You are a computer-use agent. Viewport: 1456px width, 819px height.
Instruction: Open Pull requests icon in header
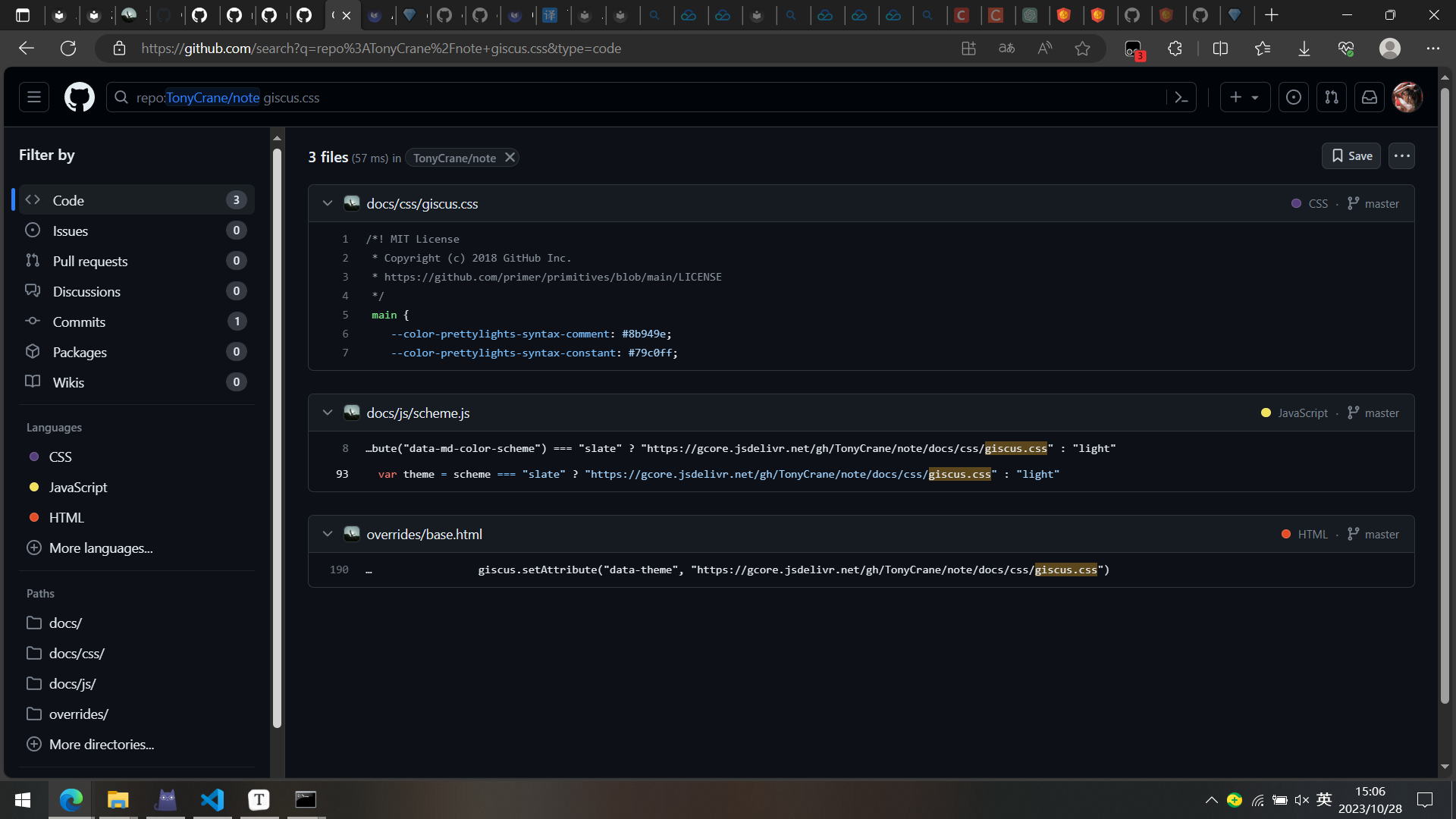(1332, 97)
